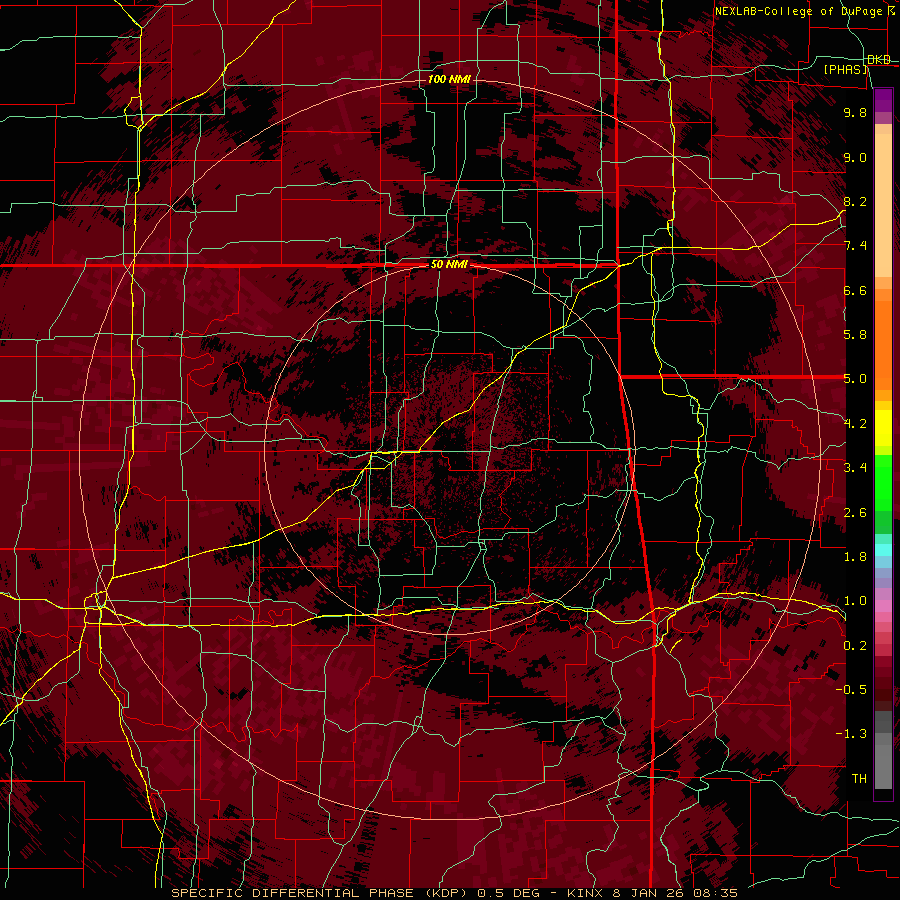
Task: Select the -1.3 value on color scale
Action: coord(852,734)
